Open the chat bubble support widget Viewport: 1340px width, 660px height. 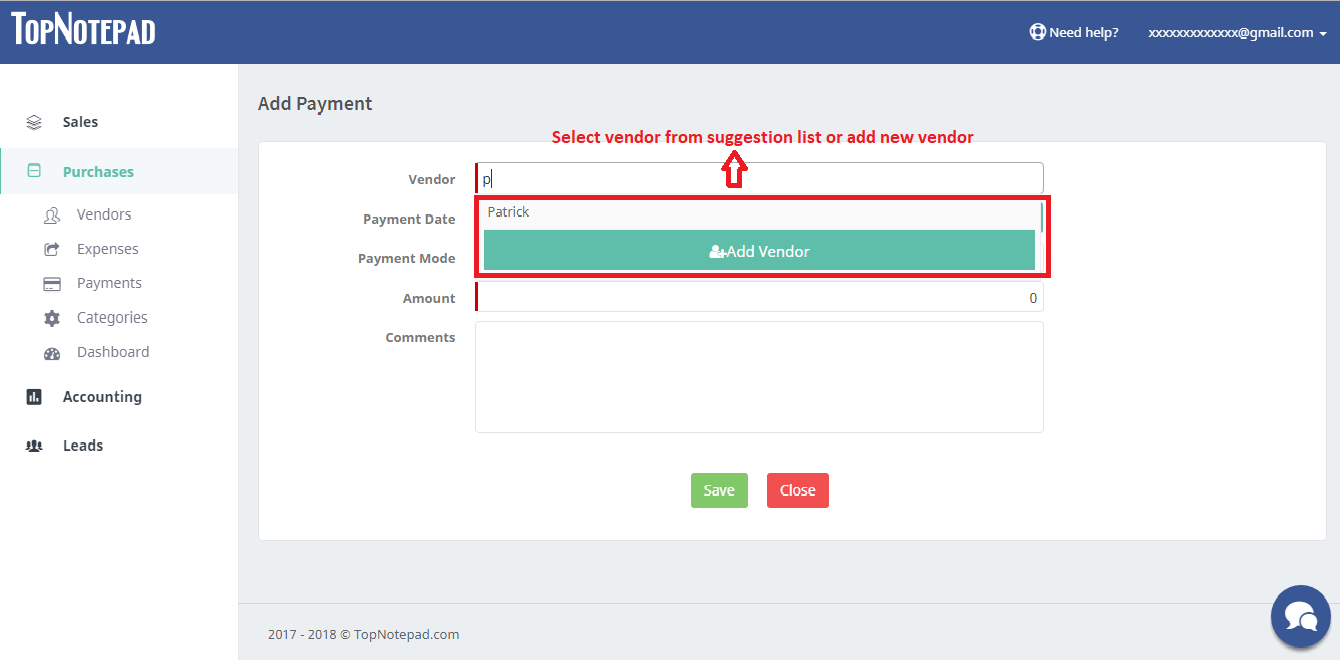point(1301,615)
